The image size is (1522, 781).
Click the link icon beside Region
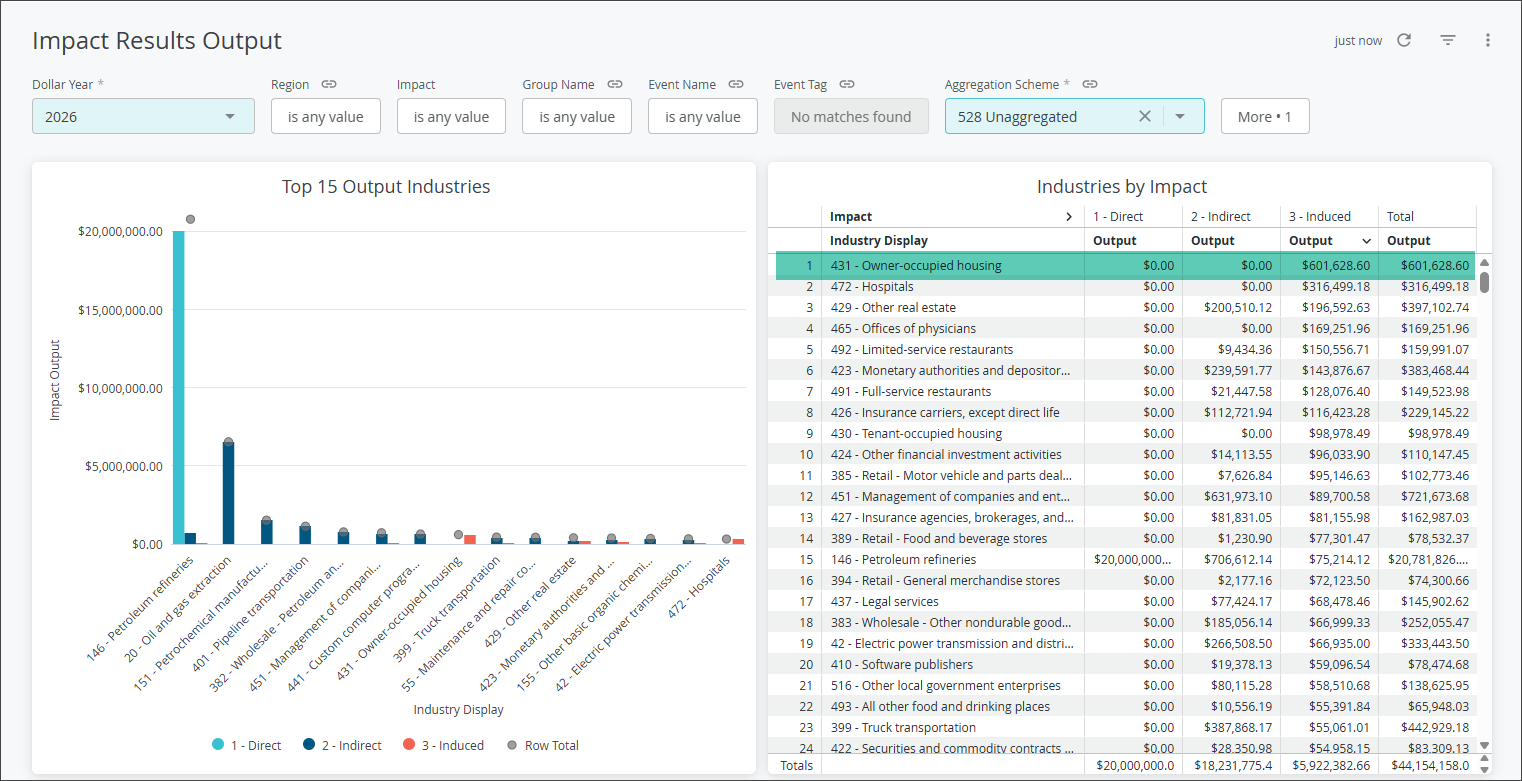pyautogui.click(x=329, y=85)
